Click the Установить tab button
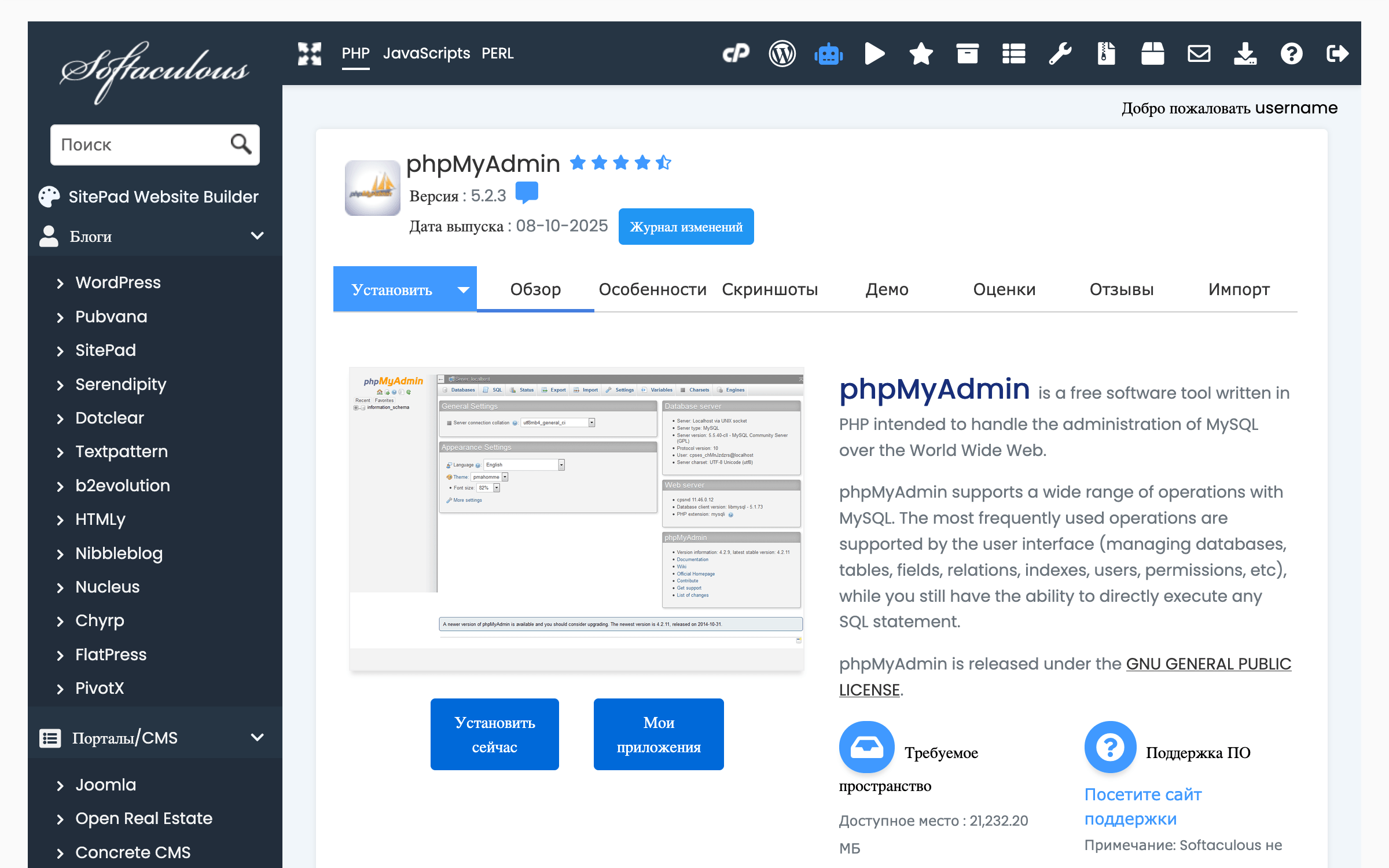 point(392,289)
